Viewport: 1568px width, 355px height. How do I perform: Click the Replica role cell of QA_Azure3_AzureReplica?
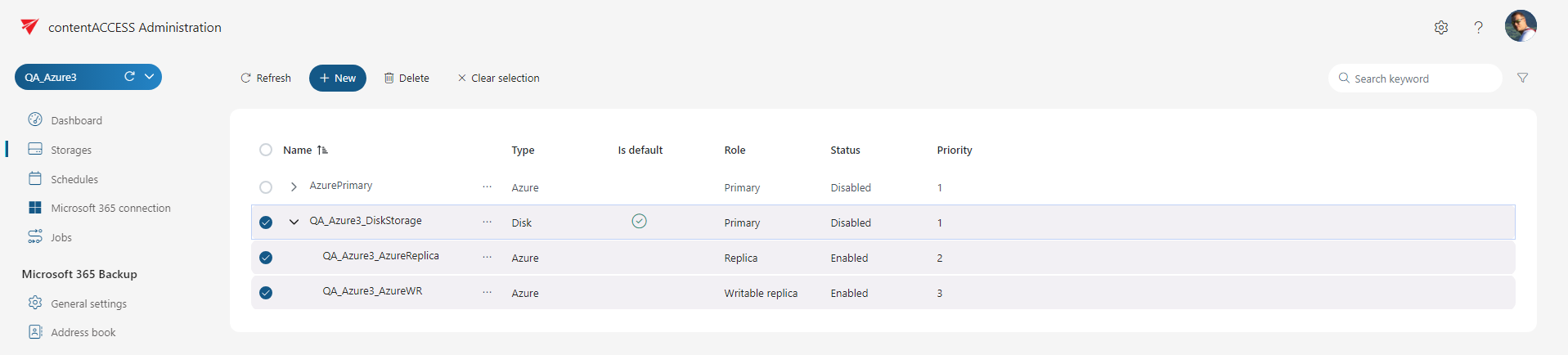741,258
